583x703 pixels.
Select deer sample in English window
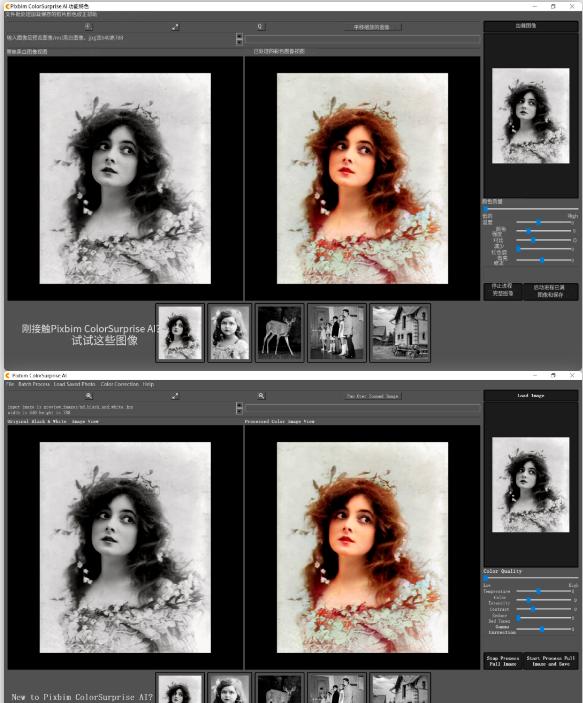coord(279,688)
